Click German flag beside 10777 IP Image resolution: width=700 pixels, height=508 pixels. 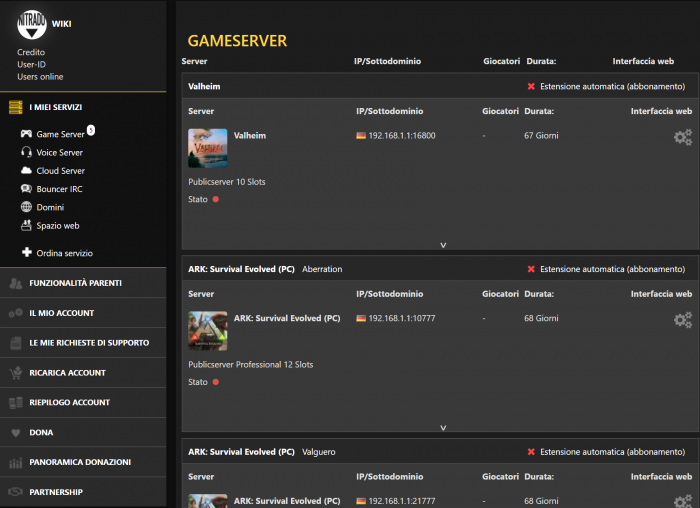coord(361,318)
